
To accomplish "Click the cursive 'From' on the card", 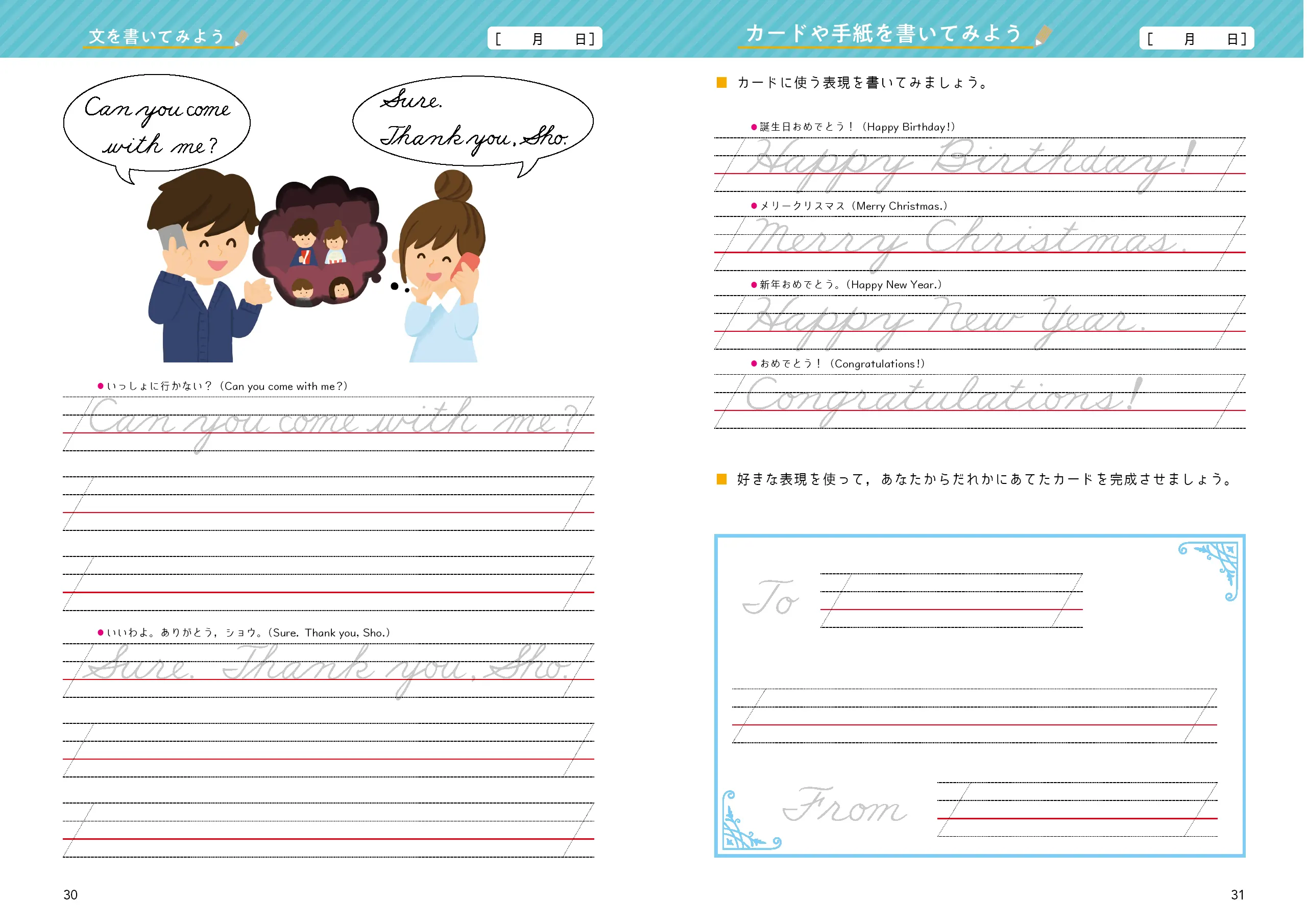I will (x=845, y=805).
